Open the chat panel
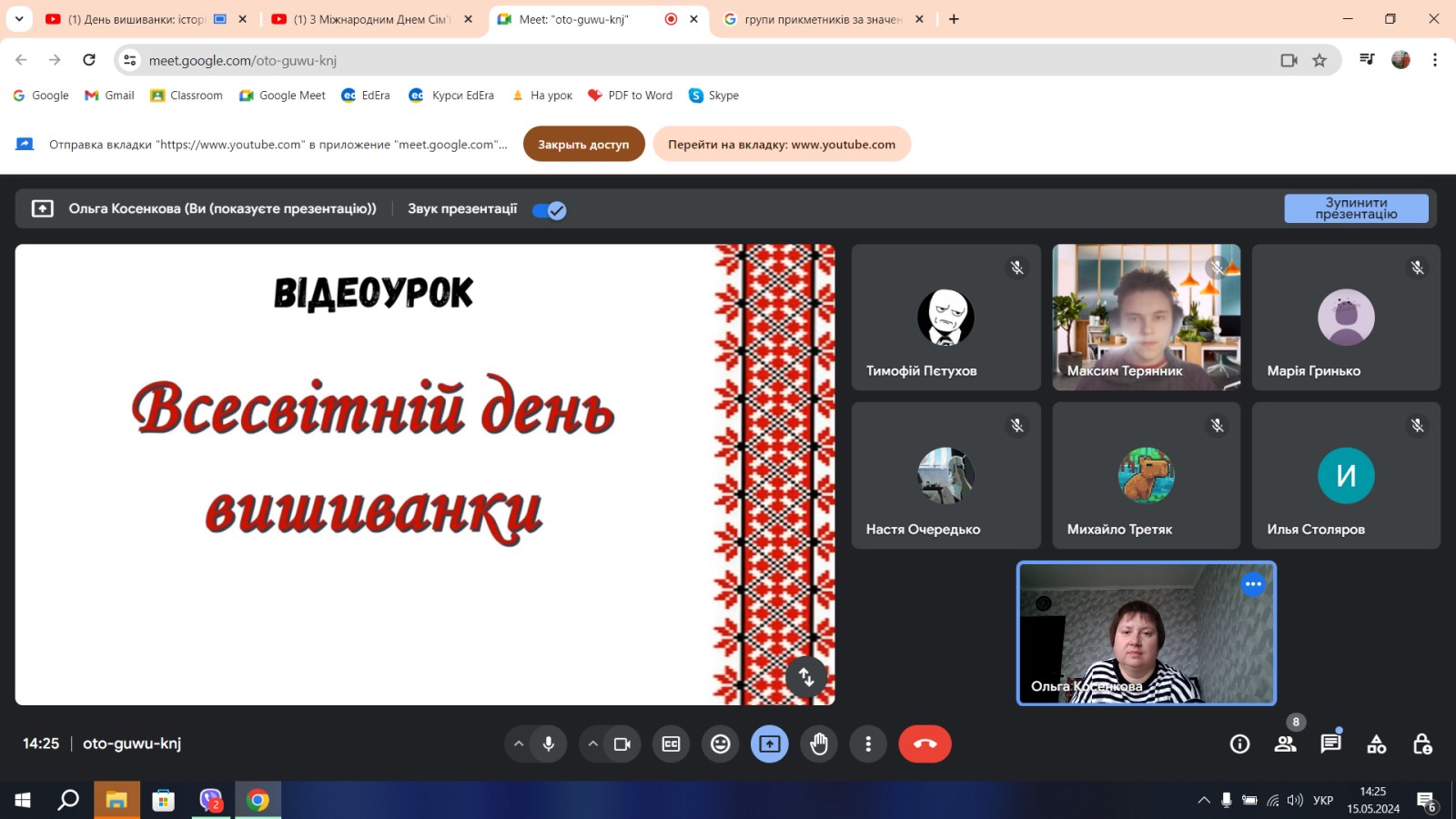The width and height of the screenshot is (1456, 819). (x=1330, y=744)
